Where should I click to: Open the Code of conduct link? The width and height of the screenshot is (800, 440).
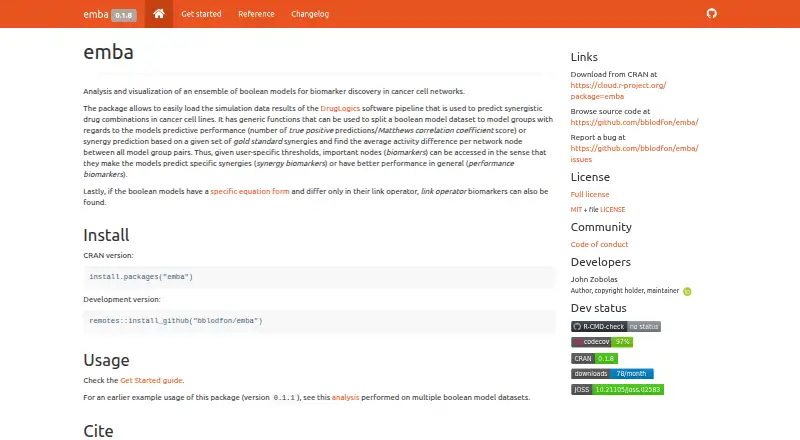coord(599,245)
